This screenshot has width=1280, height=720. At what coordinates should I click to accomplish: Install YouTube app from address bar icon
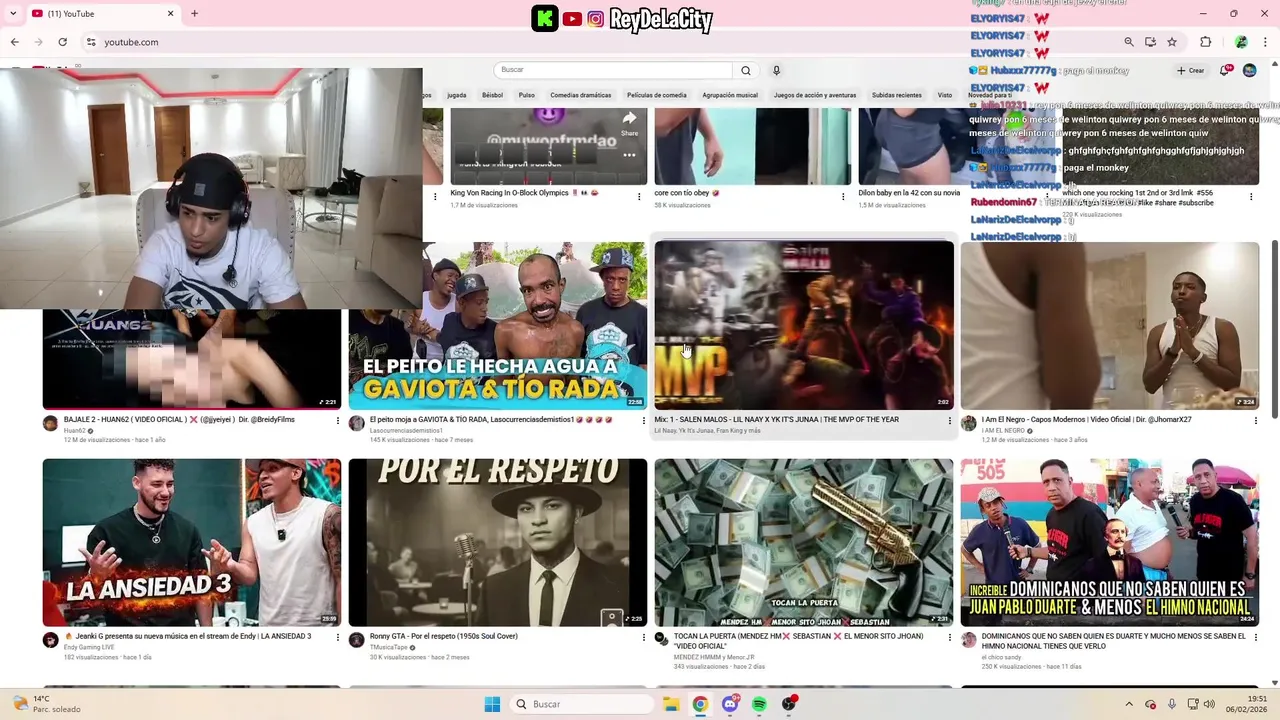[x=1150, y=42]
